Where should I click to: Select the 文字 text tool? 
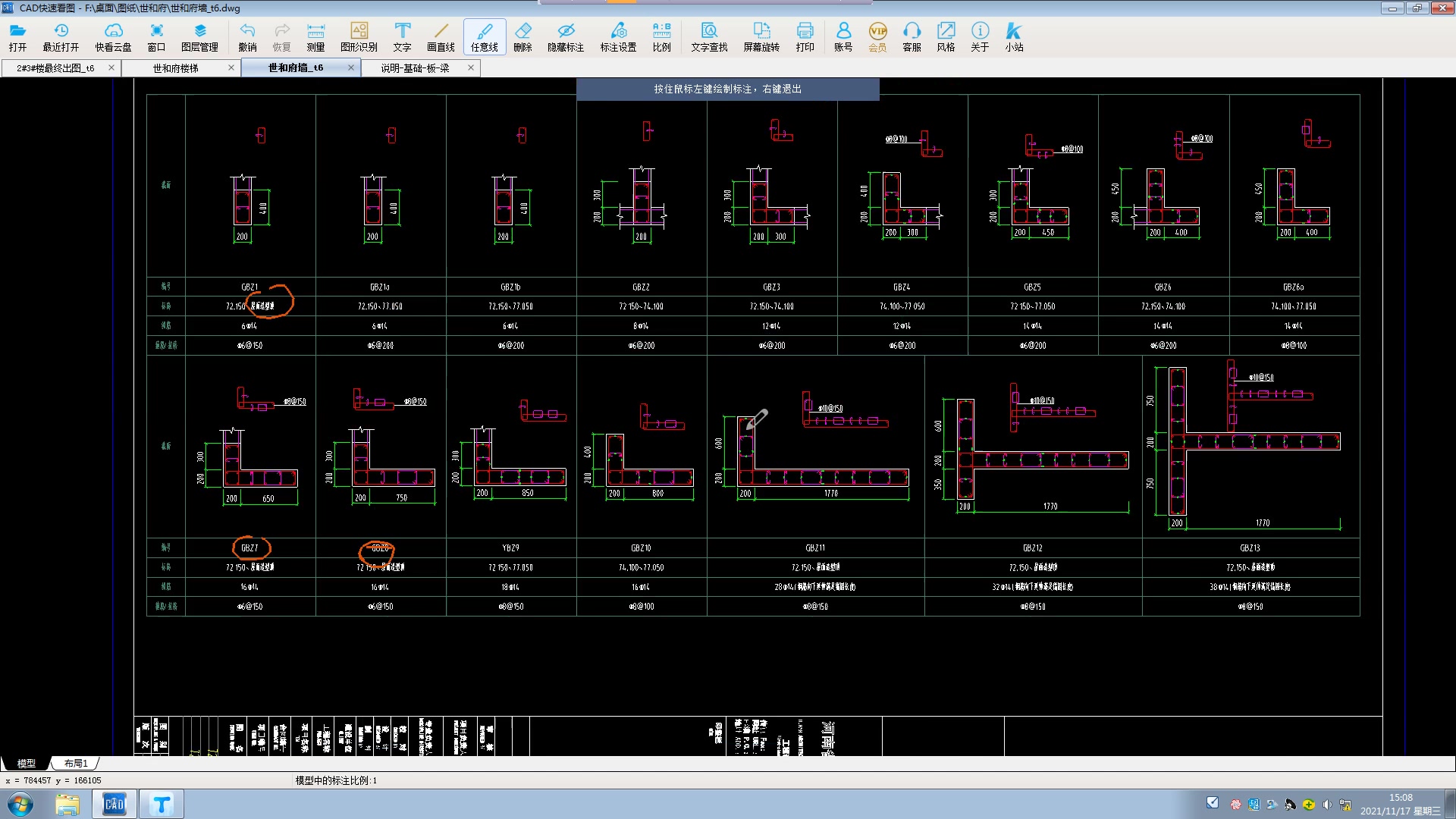(x=402, y=36)
